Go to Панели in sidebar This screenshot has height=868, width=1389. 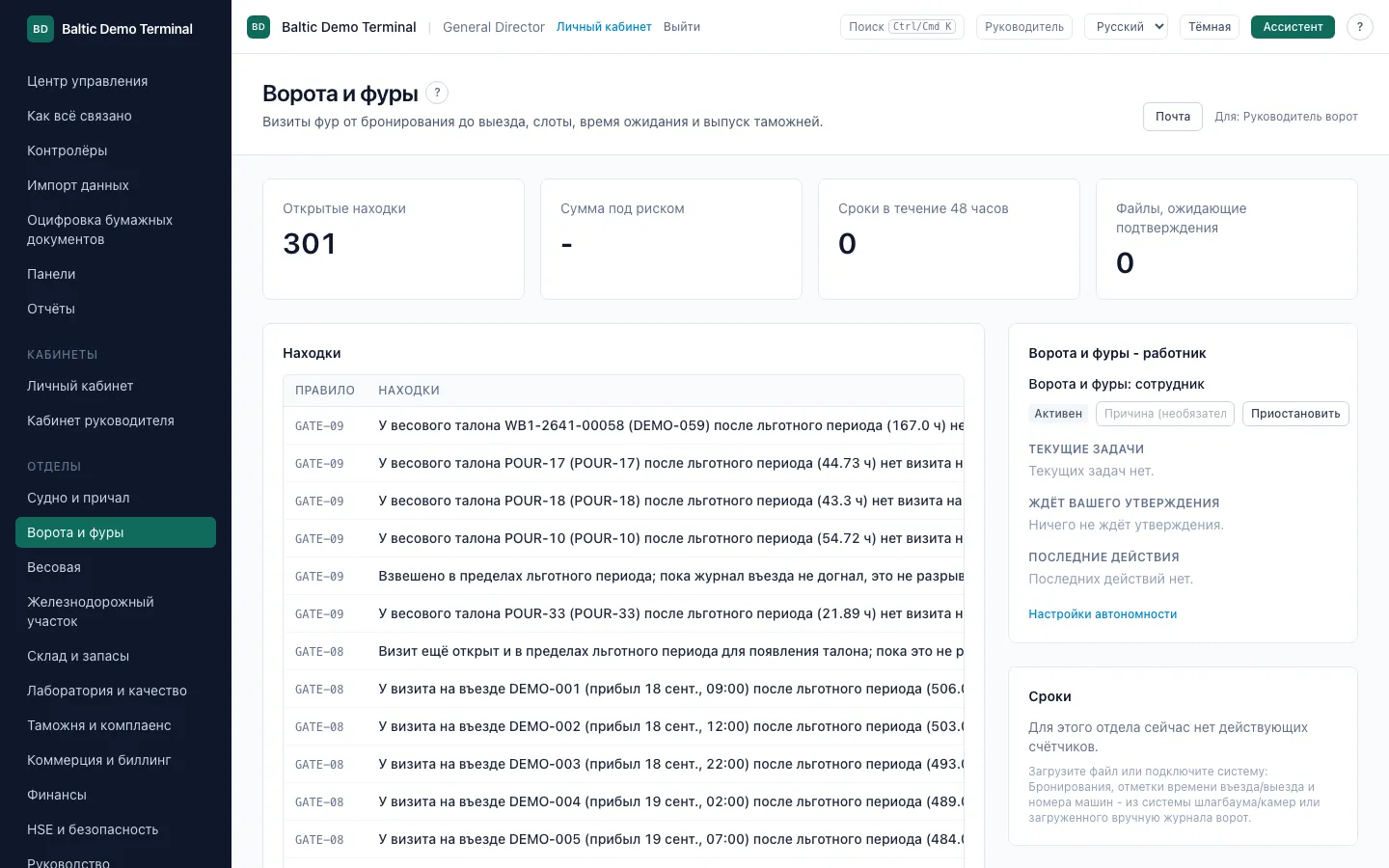(116, 274)
